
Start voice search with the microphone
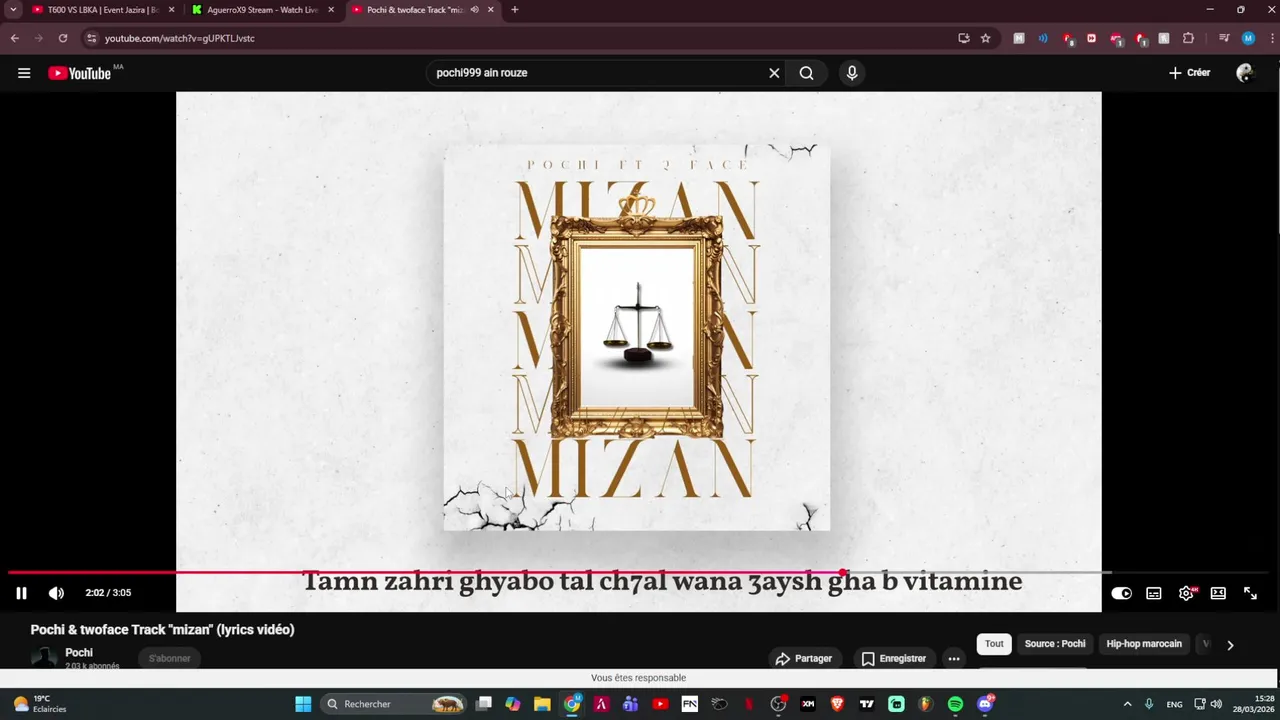point(852,73)
